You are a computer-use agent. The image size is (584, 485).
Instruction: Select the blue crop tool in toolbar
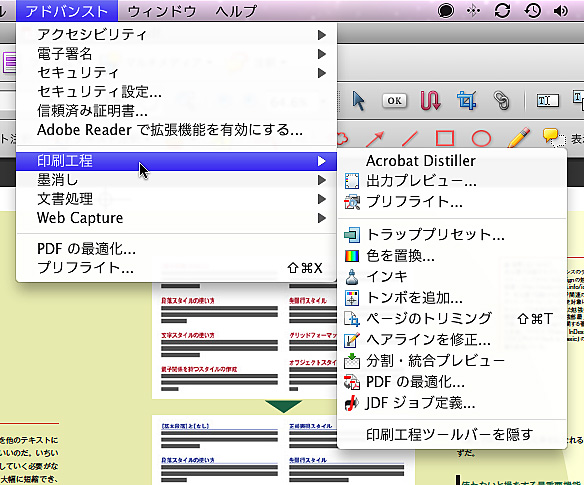pyautogui.click(x=467, y=100)
